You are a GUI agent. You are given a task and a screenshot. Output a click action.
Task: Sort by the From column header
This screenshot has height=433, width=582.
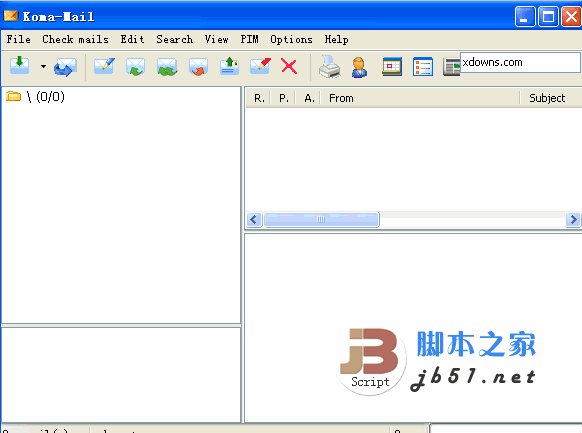tap(420, 98)
